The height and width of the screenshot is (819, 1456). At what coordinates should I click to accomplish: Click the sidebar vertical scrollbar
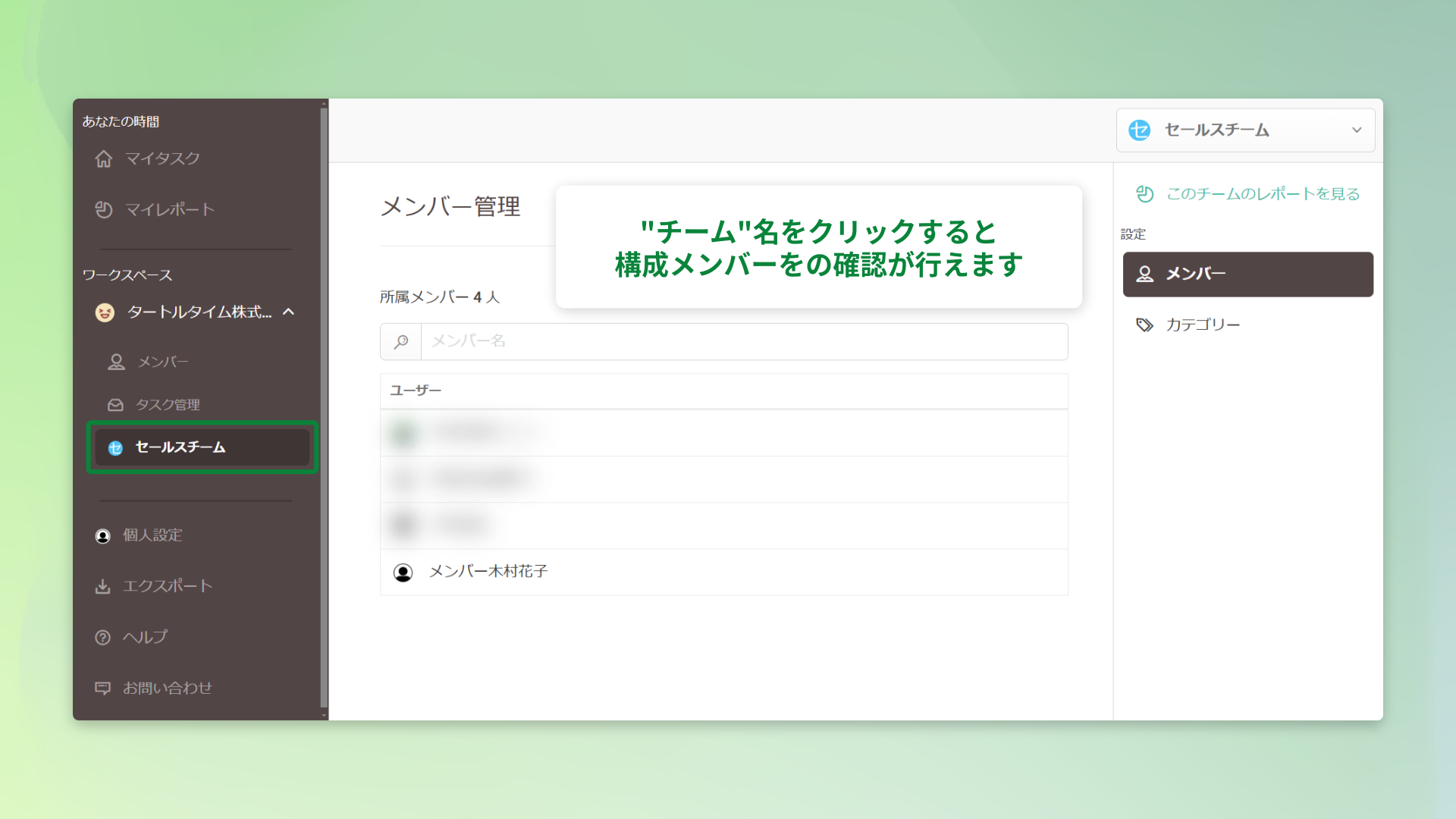coord(324,409)
